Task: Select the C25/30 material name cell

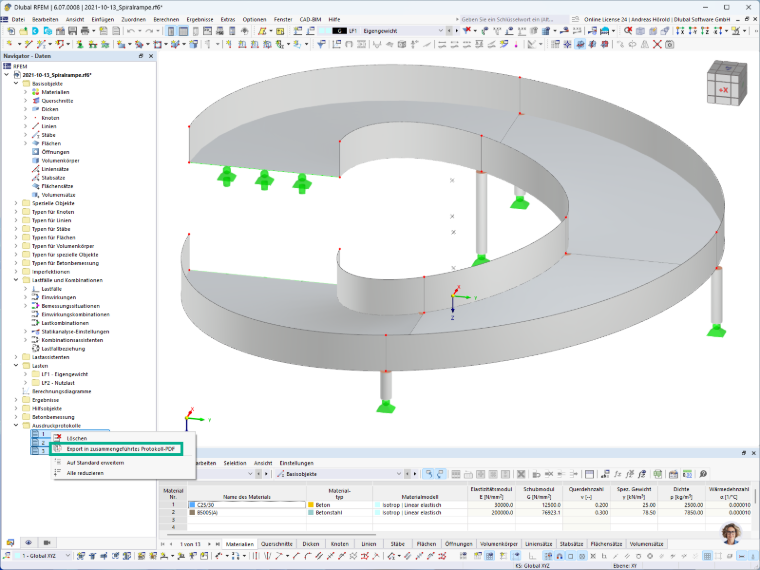Action: [247, 505]
